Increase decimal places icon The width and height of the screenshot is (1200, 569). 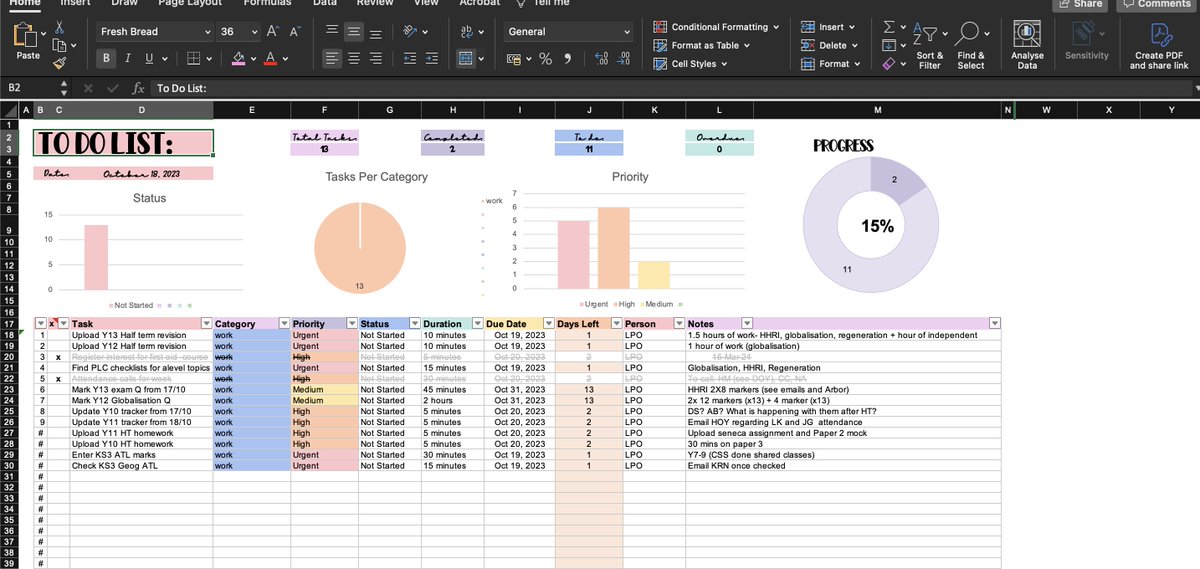pyautogui.click(x=603, y=59)
